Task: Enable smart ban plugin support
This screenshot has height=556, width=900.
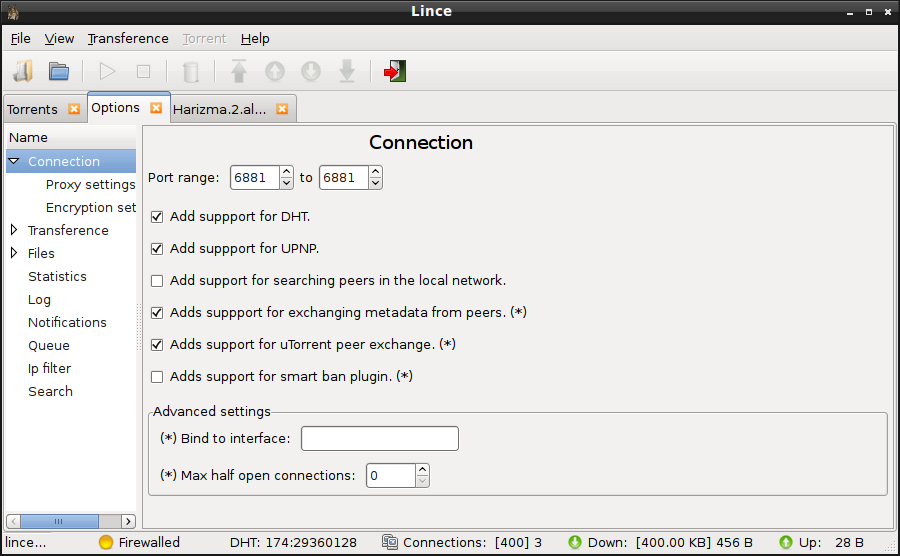Action: [x=157, y=377]
